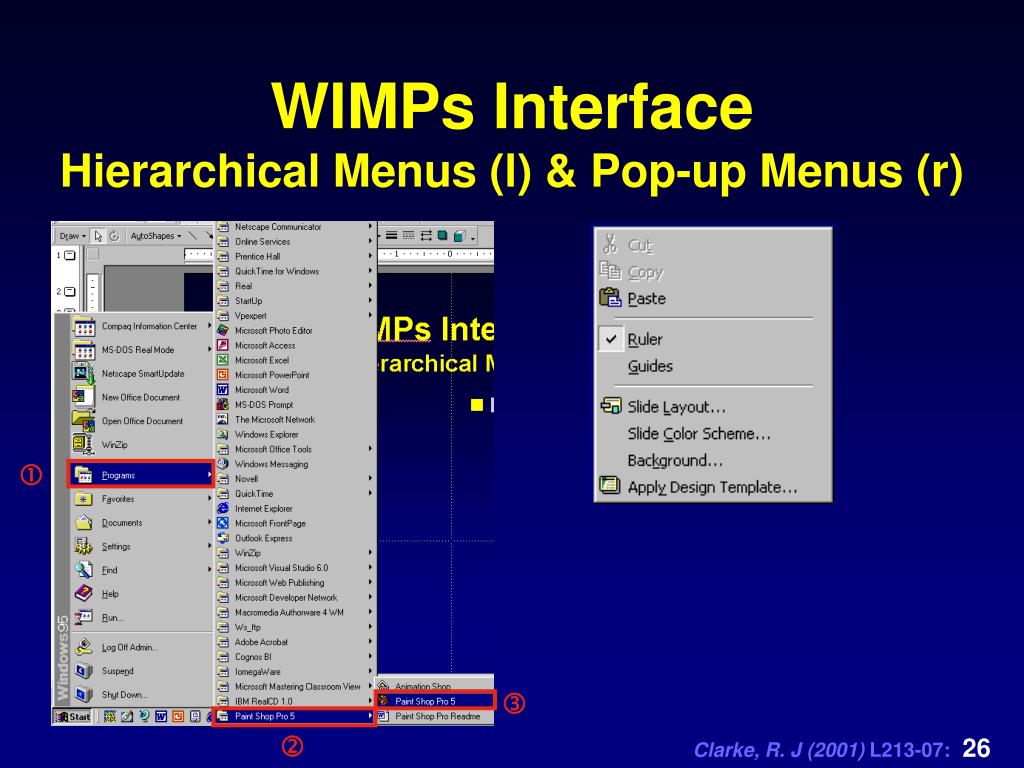
Task: Choose Paste from the pop-up menu
Action: pyautogui.click(x=712, y=298)
